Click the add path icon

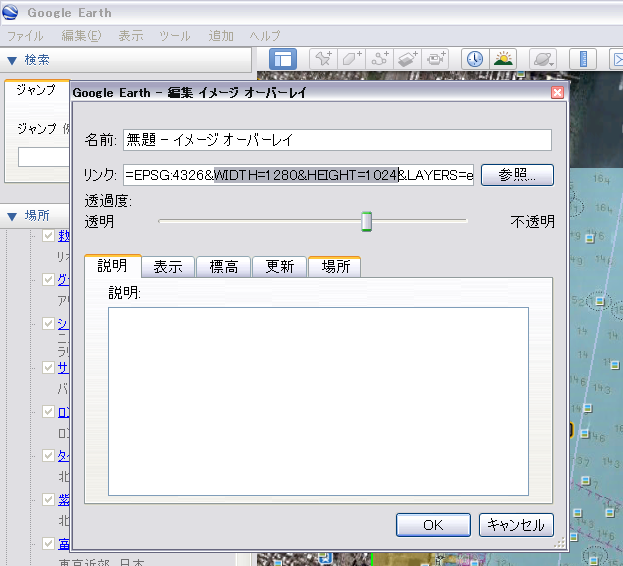tap(379, 59)
